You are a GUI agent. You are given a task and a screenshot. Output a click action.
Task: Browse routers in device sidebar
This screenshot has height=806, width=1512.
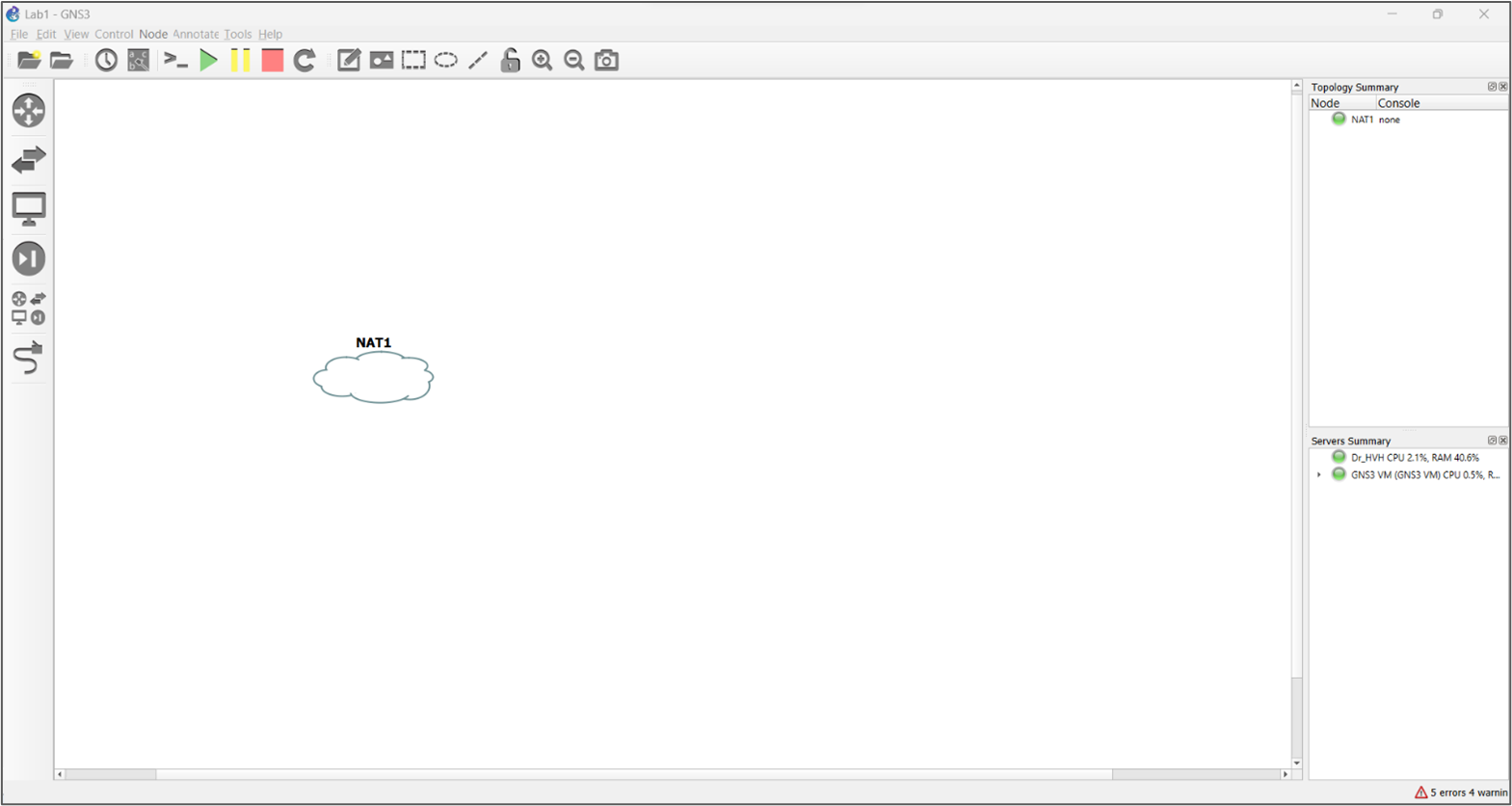coord(29,110)
